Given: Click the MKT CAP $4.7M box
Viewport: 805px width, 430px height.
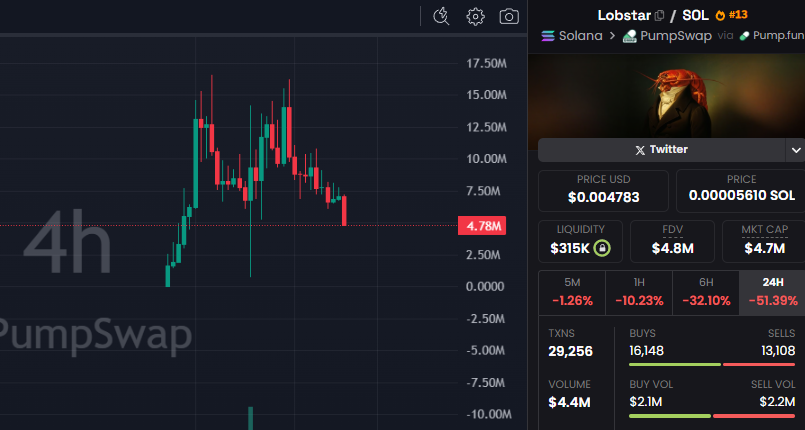Looking at the screenshot, I should (x=764, y=241).
